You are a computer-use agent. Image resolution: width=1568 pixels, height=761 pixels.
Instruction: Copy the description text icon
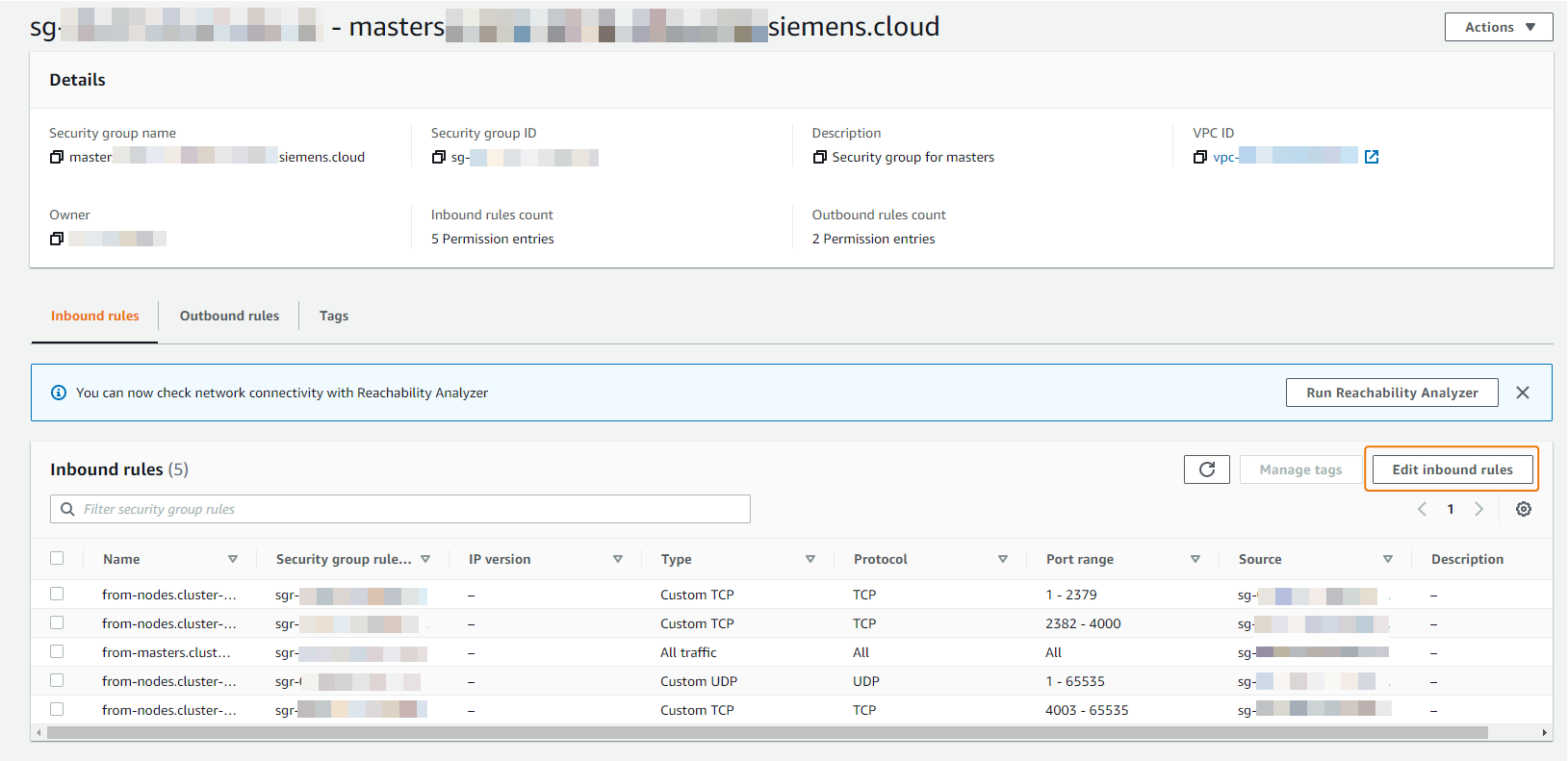819,157
